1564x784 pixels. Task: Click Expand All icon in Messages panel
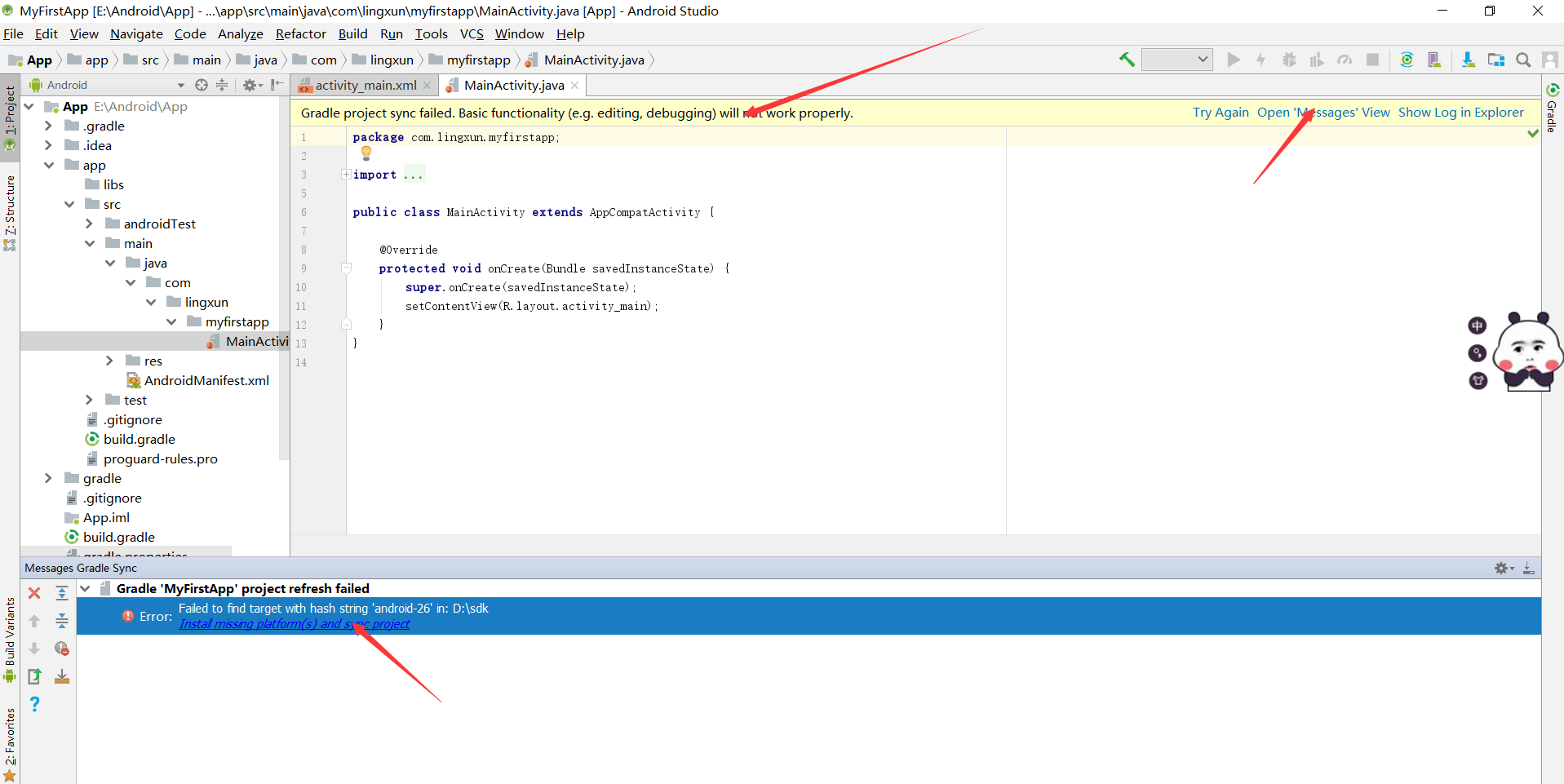(x=62, y=593)
